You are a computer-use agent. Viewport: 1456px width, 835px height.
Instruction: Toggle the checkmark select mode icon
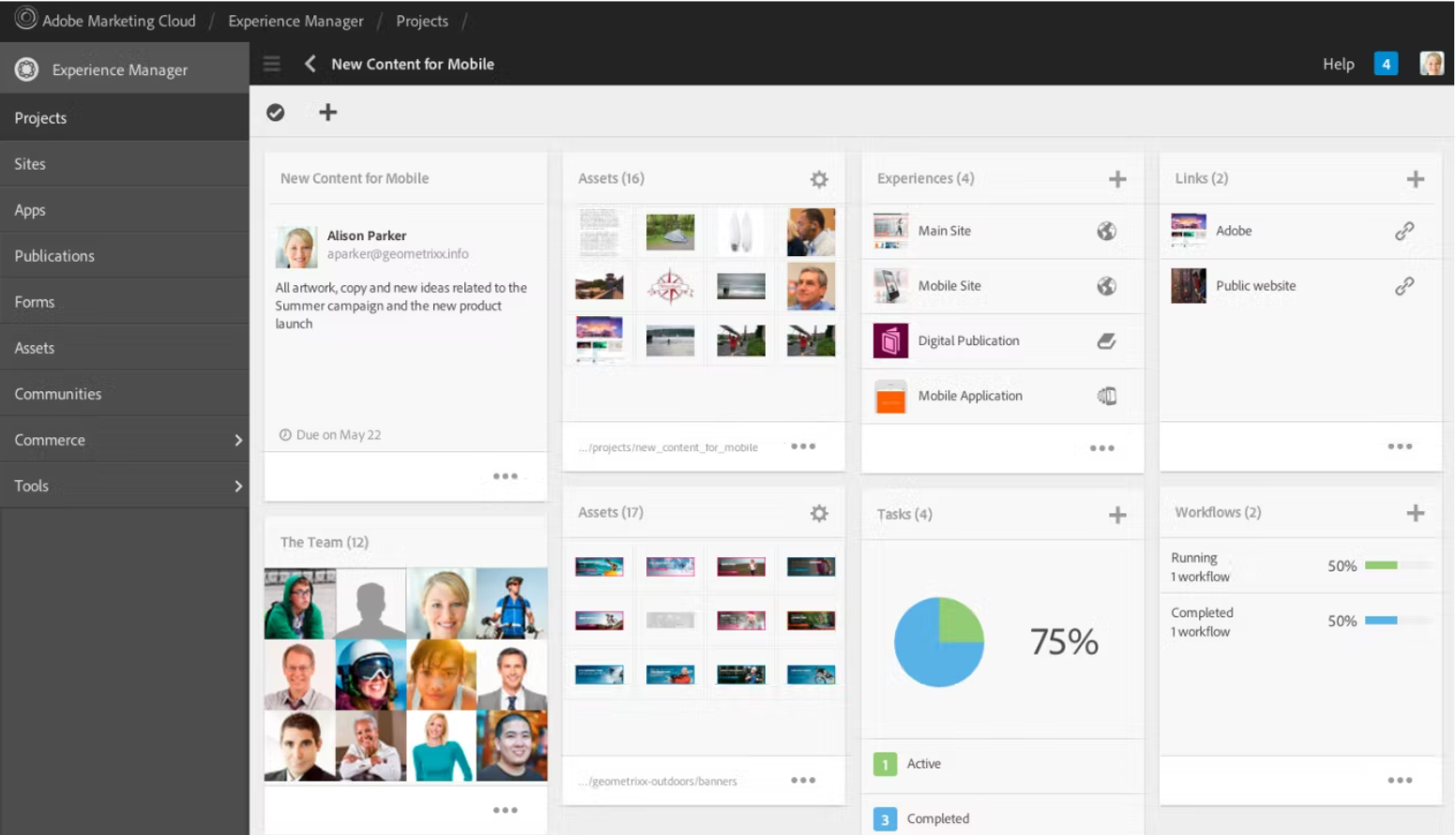tap(275, 113)
